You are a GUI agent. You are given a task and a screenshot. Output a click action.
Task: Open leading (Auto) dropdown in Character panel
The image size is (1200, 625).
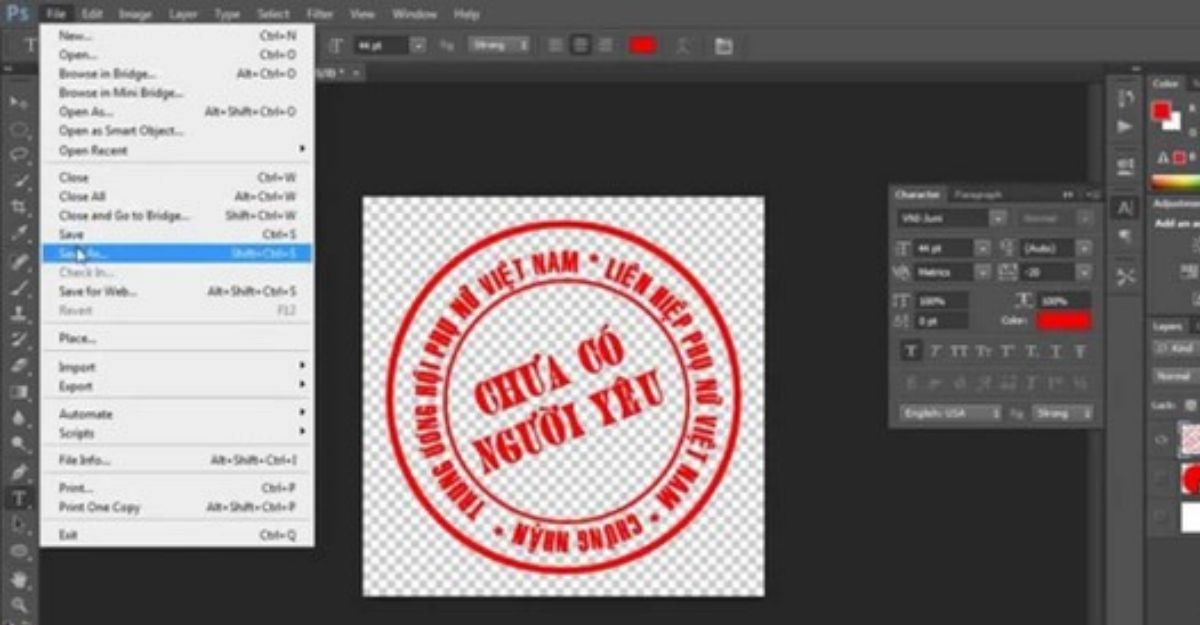click(x=1084, y=248)
